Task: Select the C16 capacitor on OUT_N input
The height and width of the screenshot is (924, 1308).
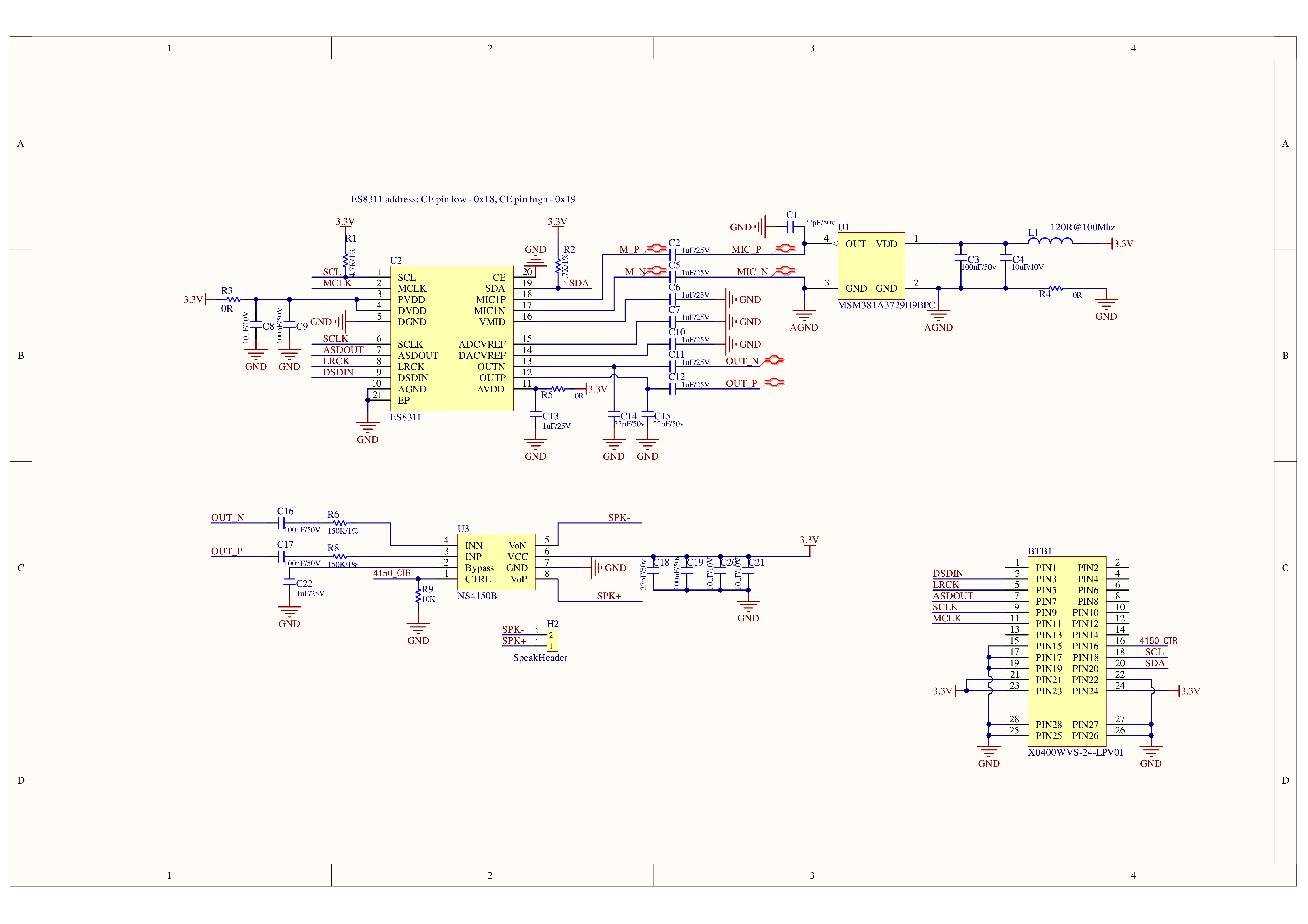Action: point(281,523)
